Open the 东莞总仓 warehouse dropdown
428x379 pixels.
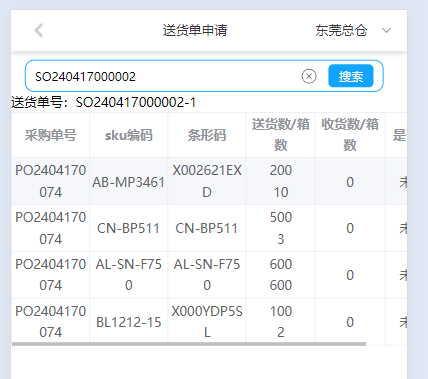[353, 30]
